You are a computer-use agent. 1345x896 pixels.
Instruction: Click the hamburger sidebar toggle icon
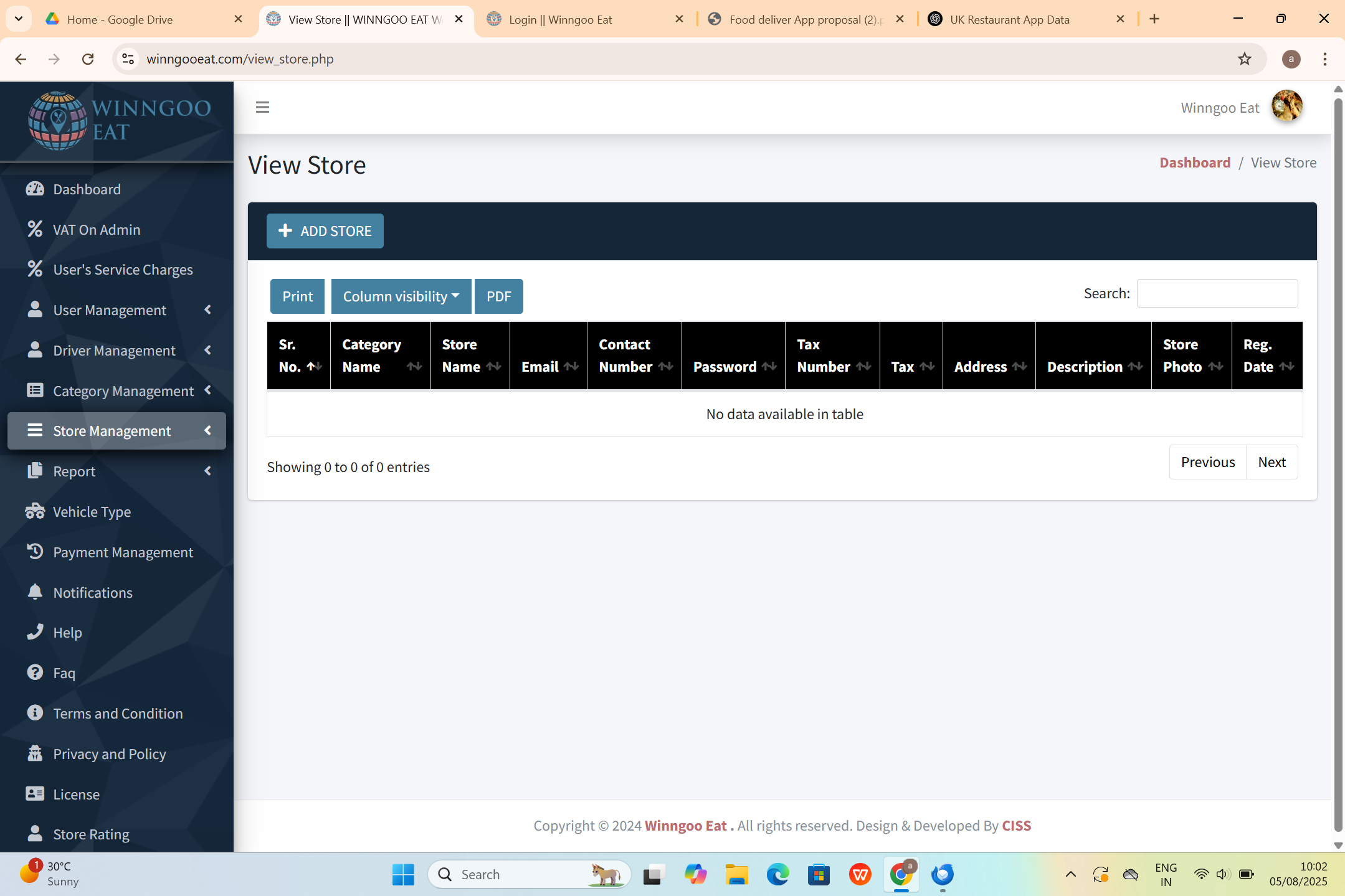262,107
